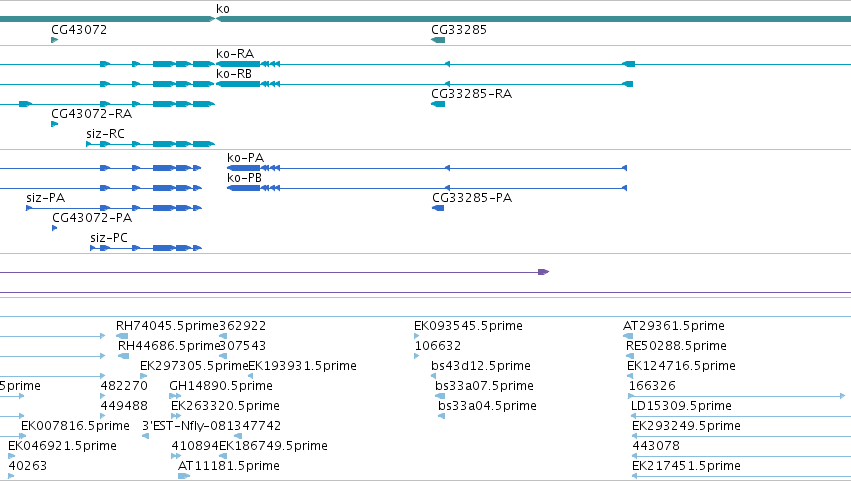Click the ko gene label

tap(223, 9)
